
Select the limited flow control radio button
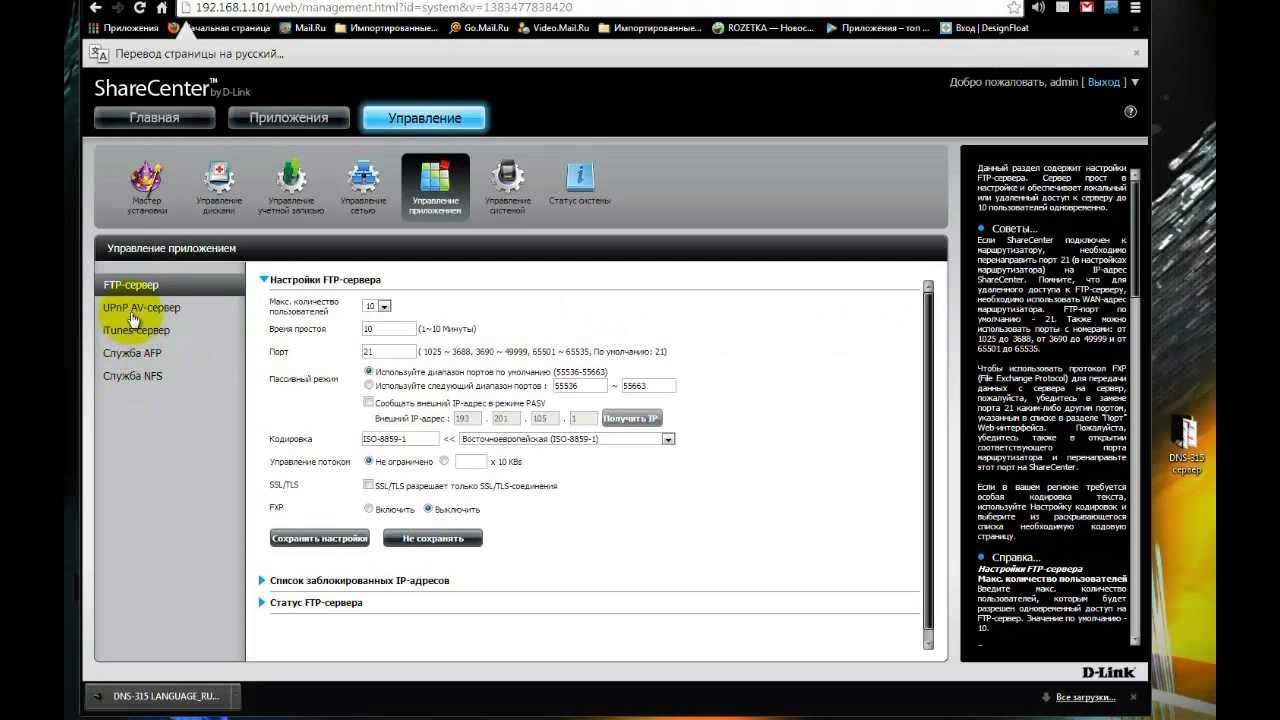[445, 461]
